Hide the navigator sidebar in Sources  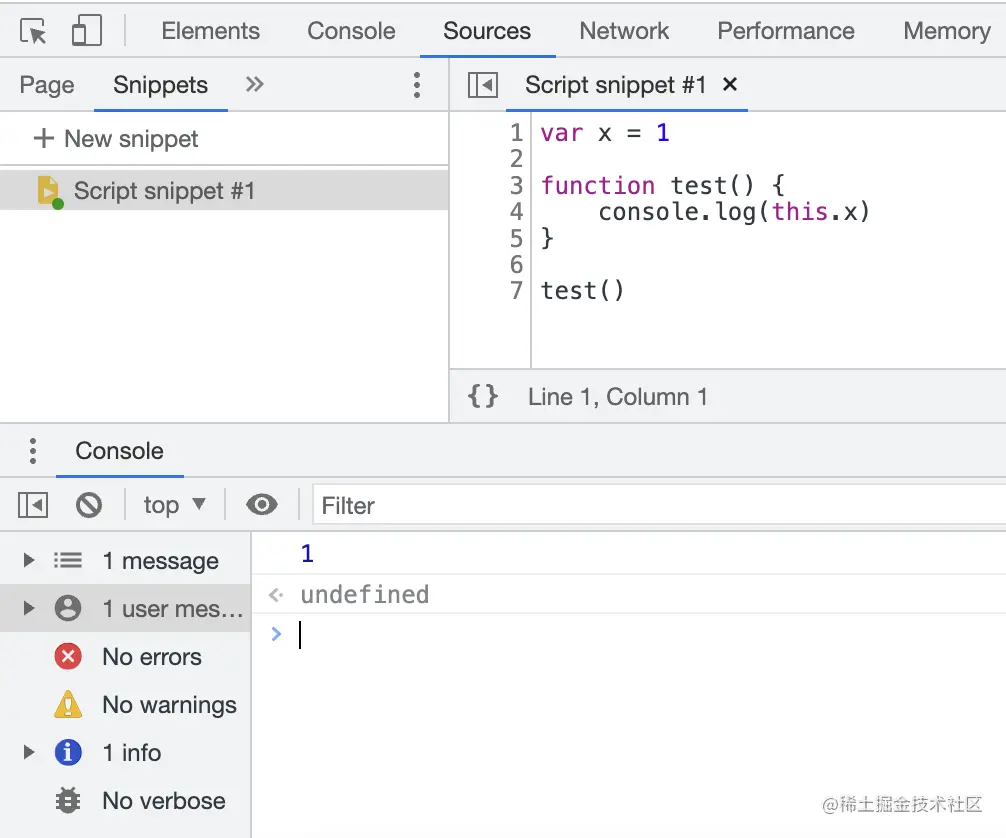coord(482,85)
